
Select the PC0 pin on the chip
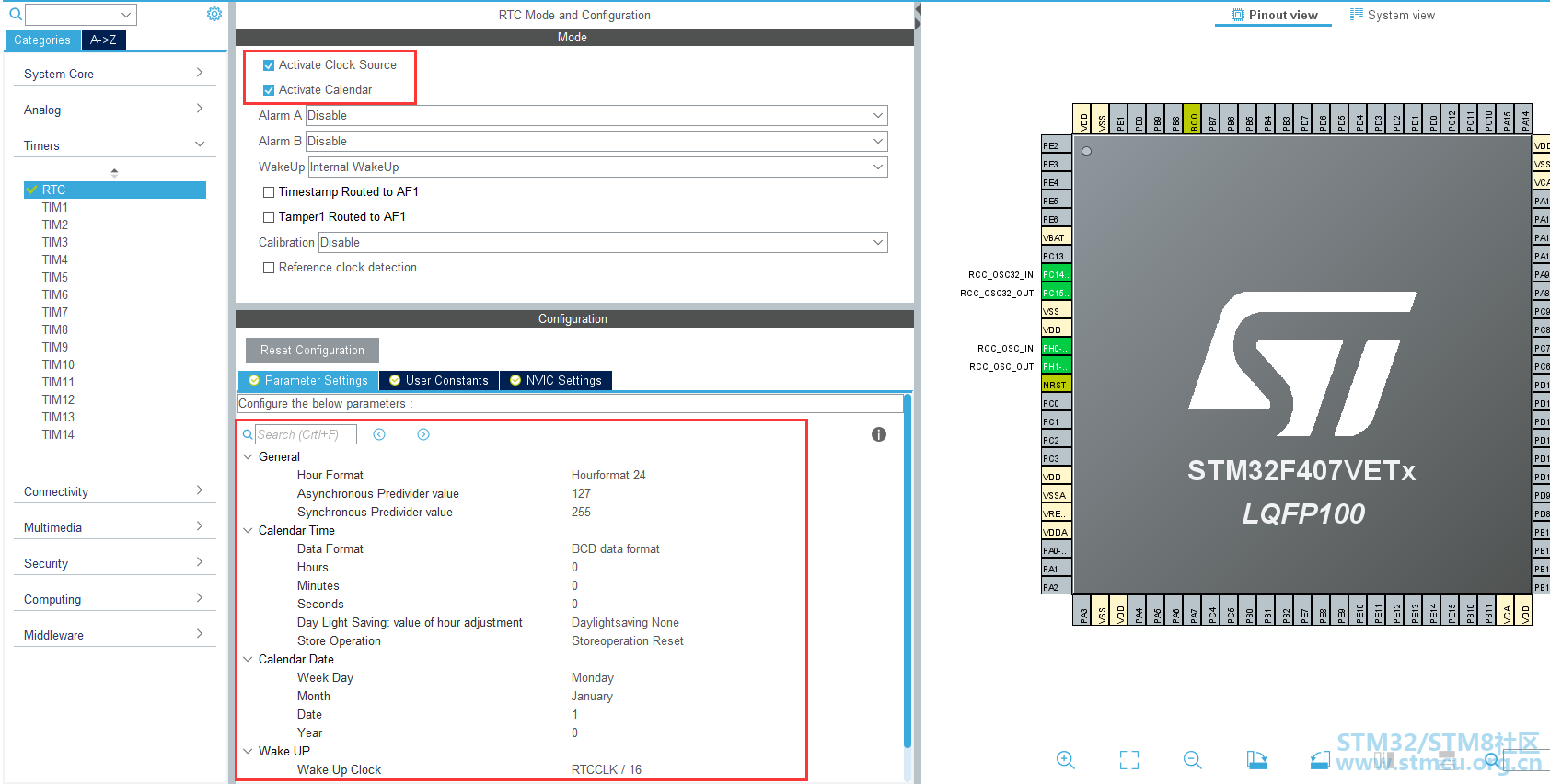click(1056, 403)
